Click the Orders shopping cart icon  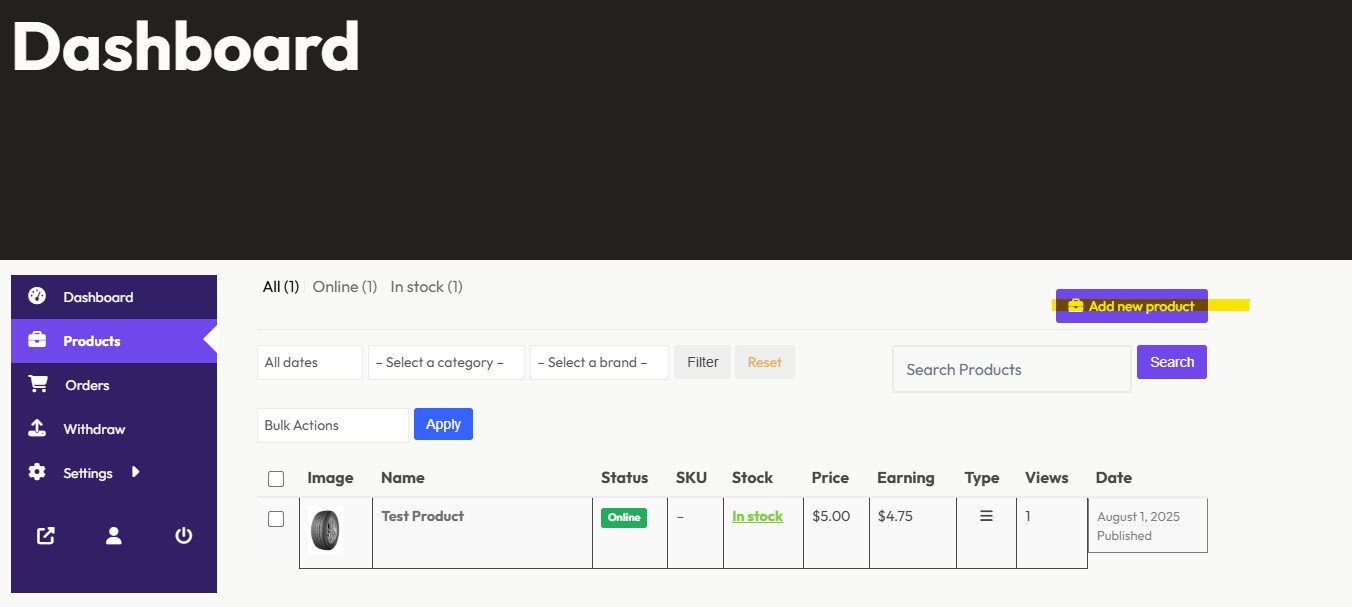(x=38, y=384)
